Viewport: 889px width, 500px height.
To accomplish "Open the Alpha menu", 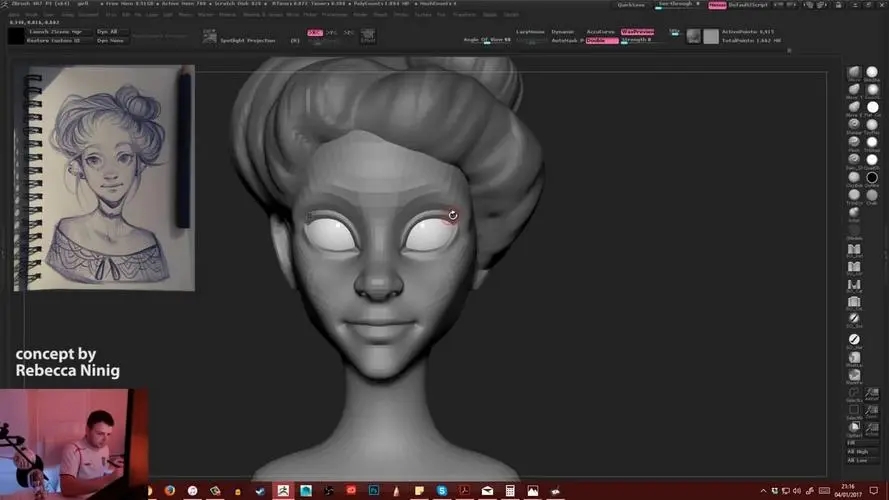I will (12, 15).
